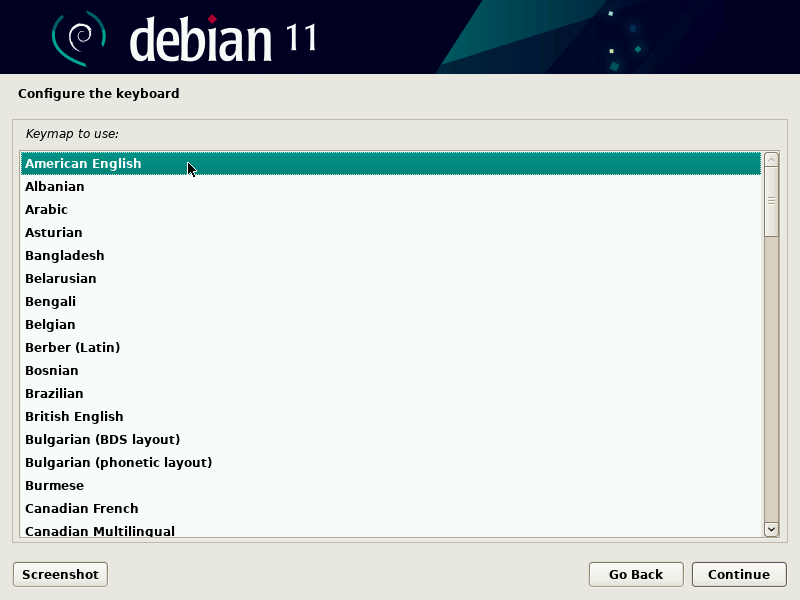Select Canadian French keymap
The width and height of the screenshot is (800, 600).
pyautogui.click(x=82, y=508)
